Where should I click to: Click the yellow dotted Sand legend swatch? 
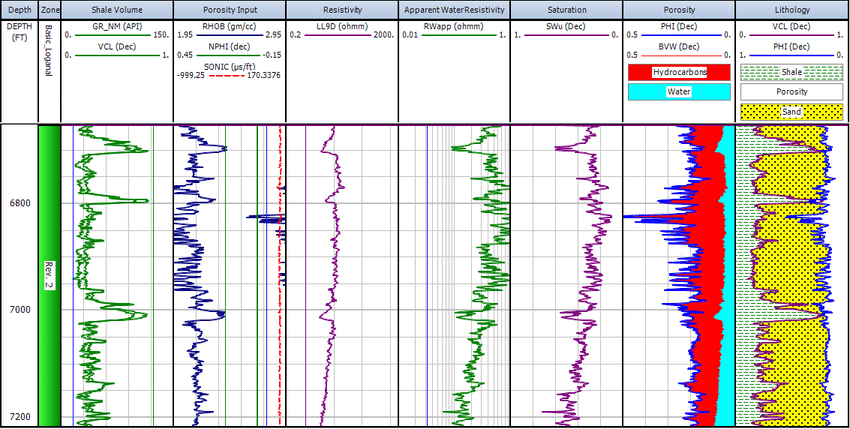click(792, 112)
